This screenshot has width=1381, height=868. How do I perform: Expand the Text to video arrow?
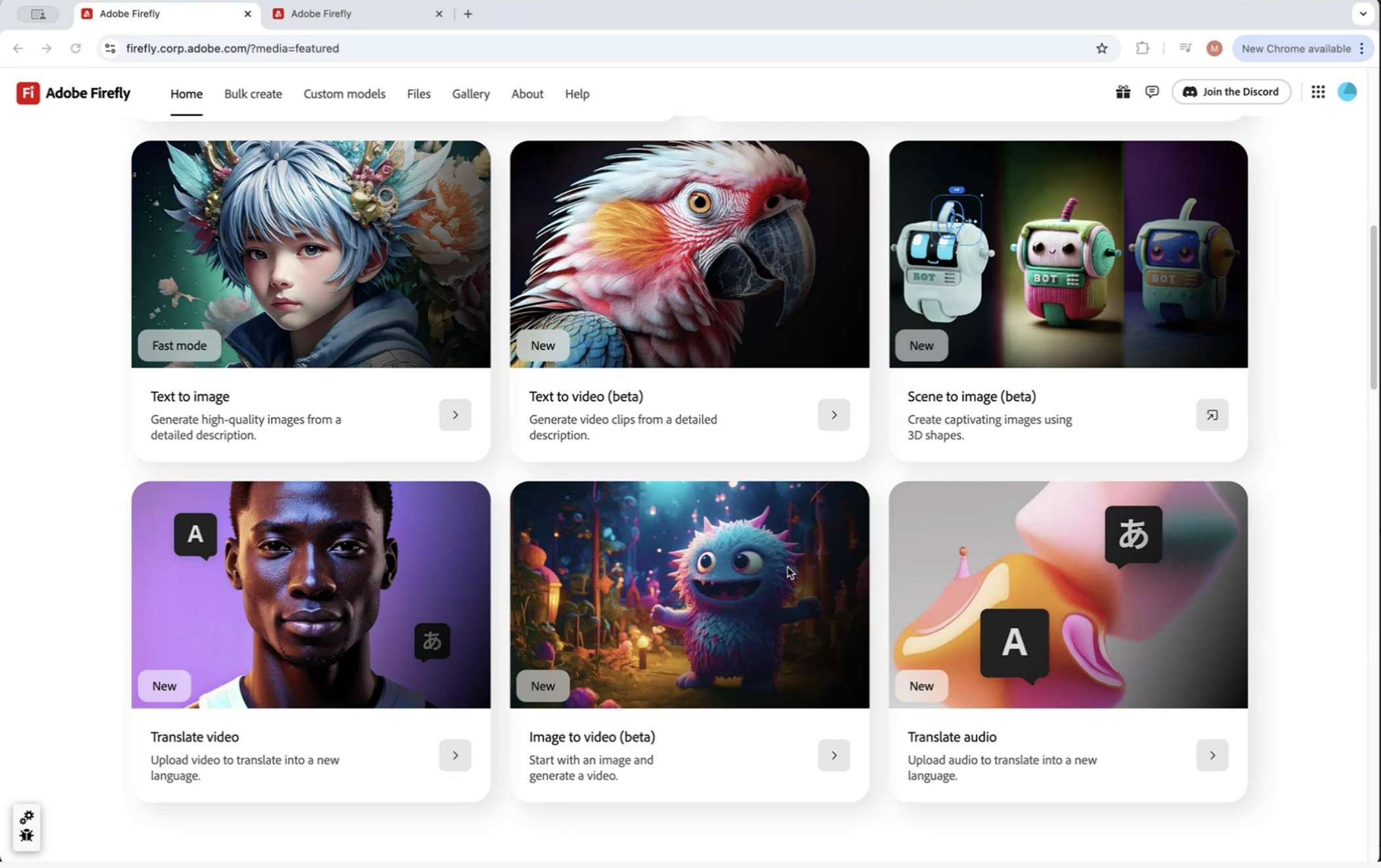click(x=833, y=415)
